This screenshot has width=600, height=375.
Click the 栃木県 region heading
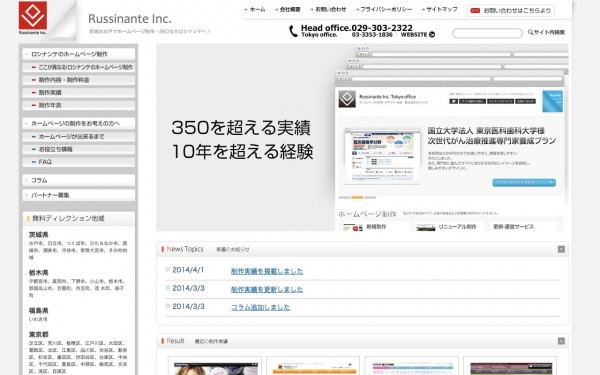click(39, 273)
